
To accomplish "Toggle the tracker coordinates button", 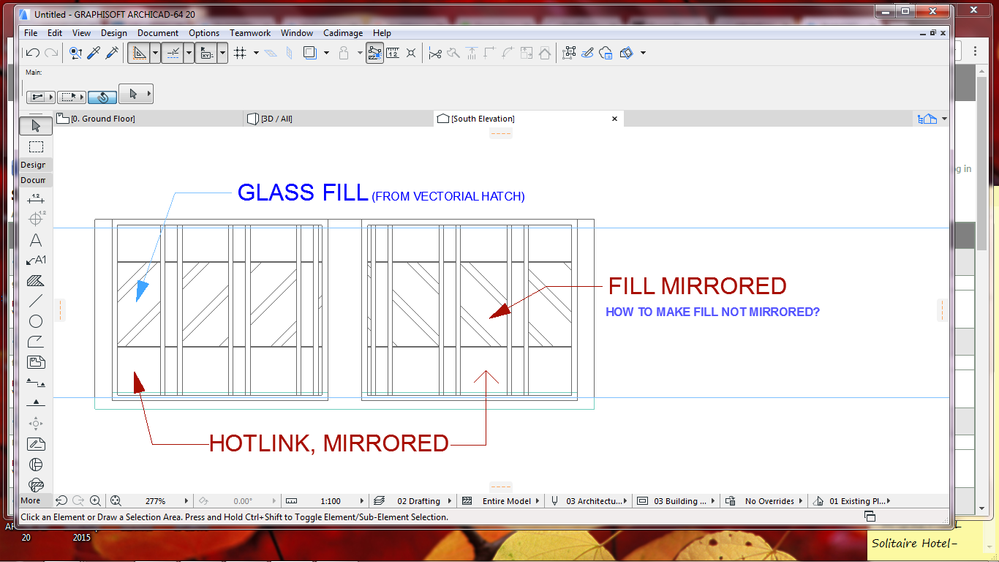I will 206,53.
